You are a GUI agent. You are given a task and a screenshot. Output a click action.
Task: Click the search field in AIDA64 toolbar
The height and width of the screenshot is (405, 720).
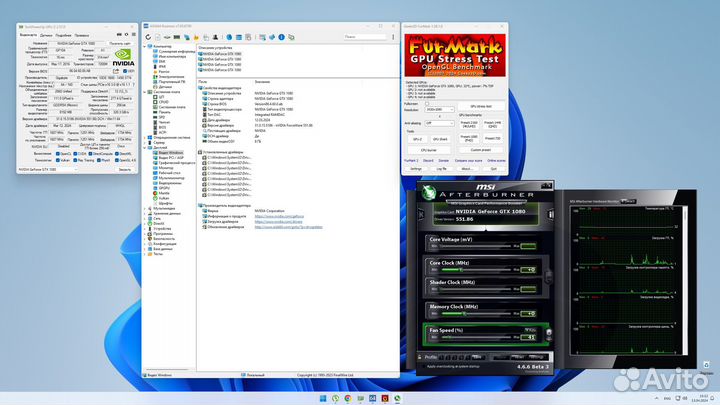(x=365, y=37)
